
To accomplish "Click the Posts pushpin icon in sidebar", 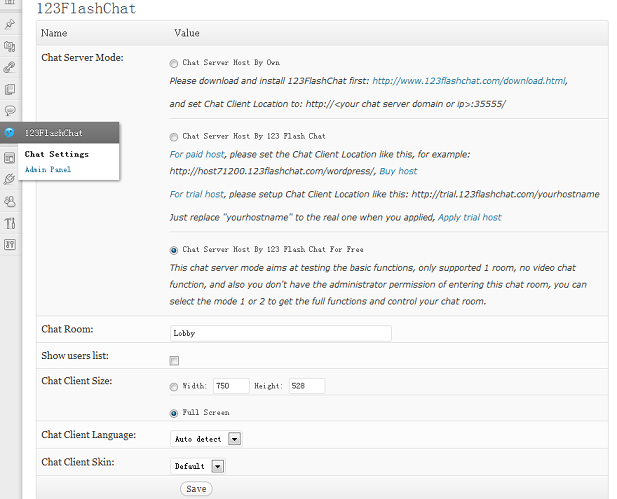I will [x=10, y=22].
